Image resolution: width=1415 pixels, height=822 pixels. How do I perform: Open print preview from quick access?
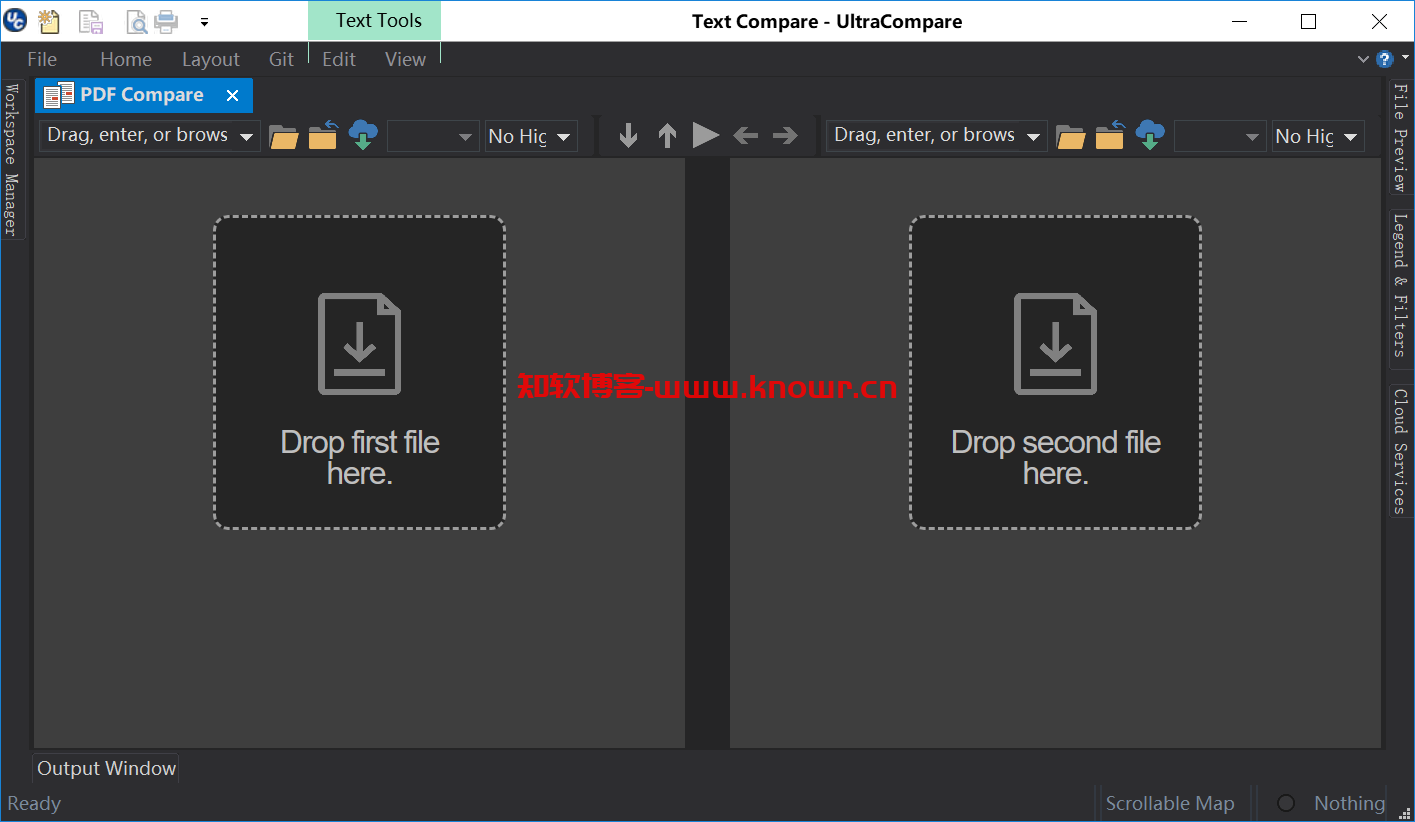coord(137,20)
